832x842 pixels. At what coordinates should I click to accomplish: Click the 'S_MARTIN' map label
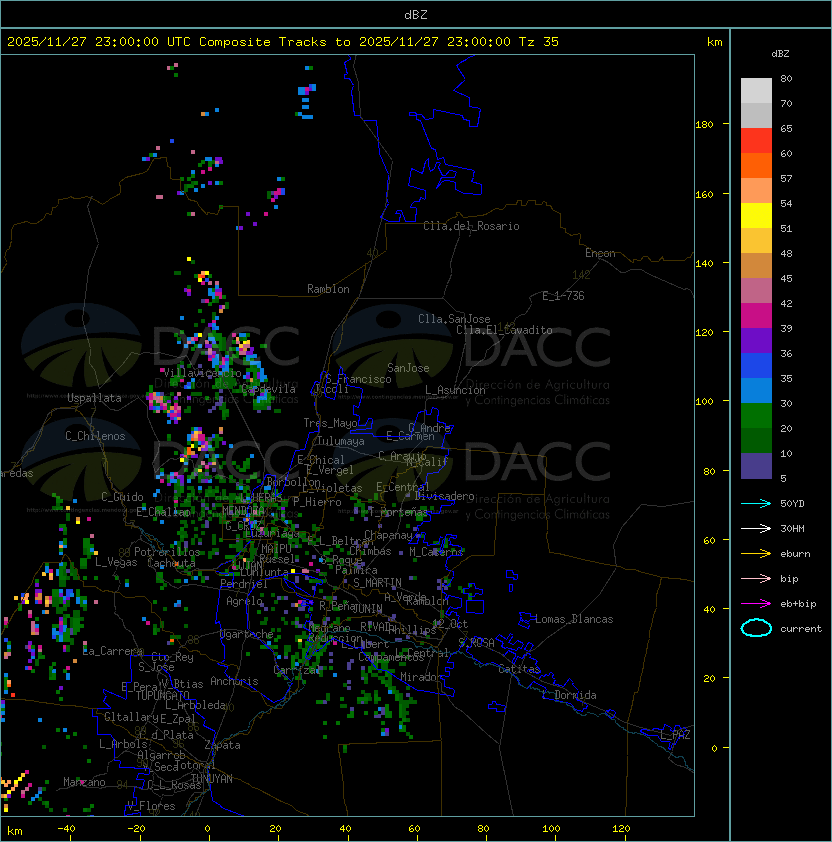click(x=377, y=583)
